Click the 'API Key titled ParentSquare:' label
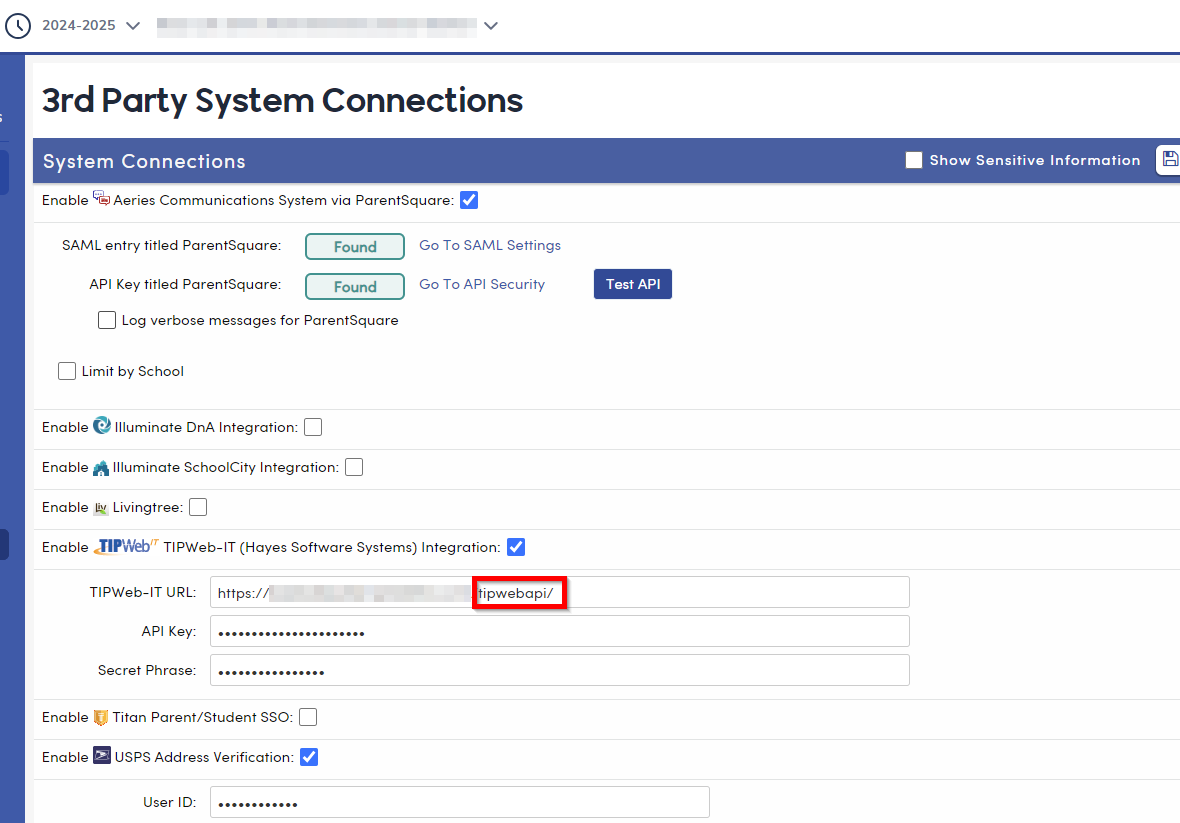 click(x=185, y=284)
